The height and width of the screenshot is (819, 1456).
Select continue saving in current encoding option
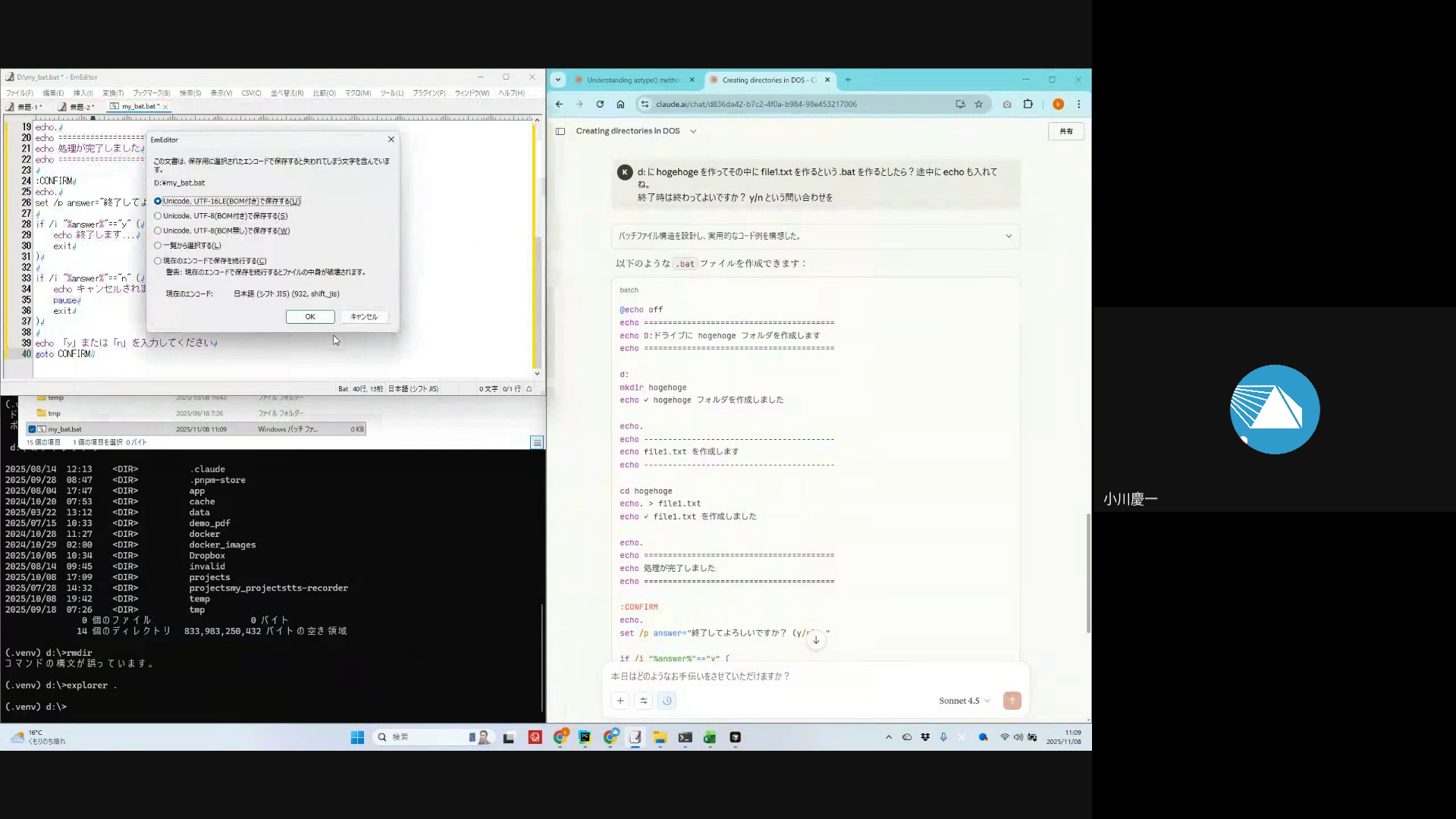click(158, 261)
